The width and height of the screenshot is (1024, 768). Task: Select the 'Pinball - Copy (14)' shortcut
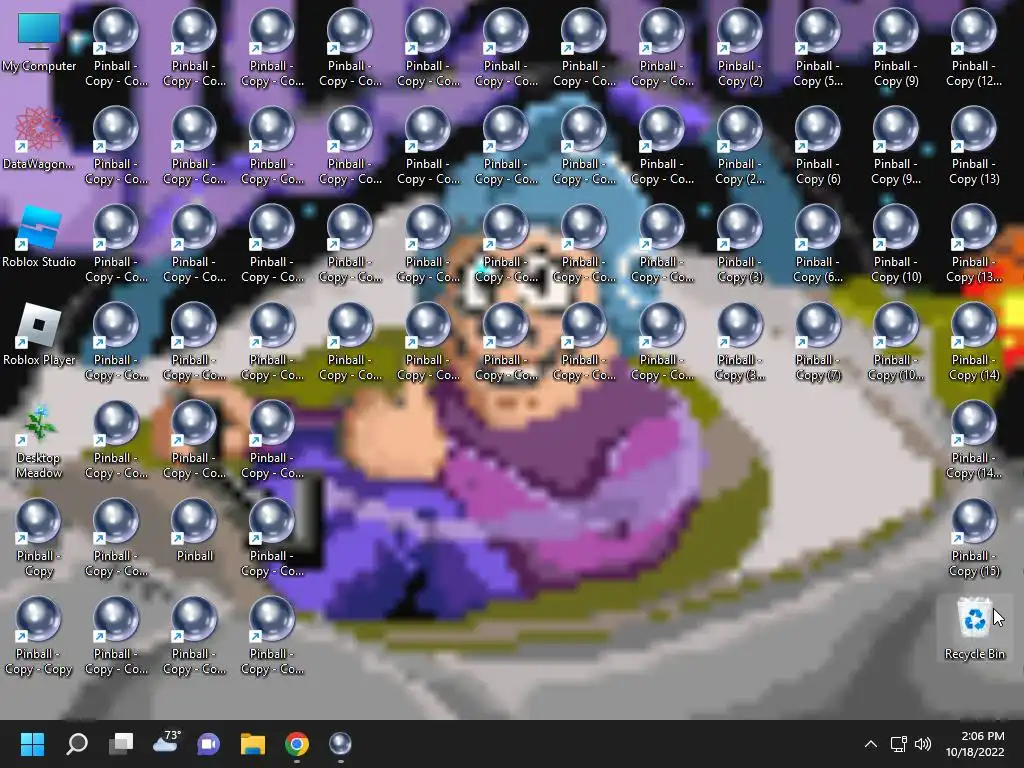click(x=974, y=341)
